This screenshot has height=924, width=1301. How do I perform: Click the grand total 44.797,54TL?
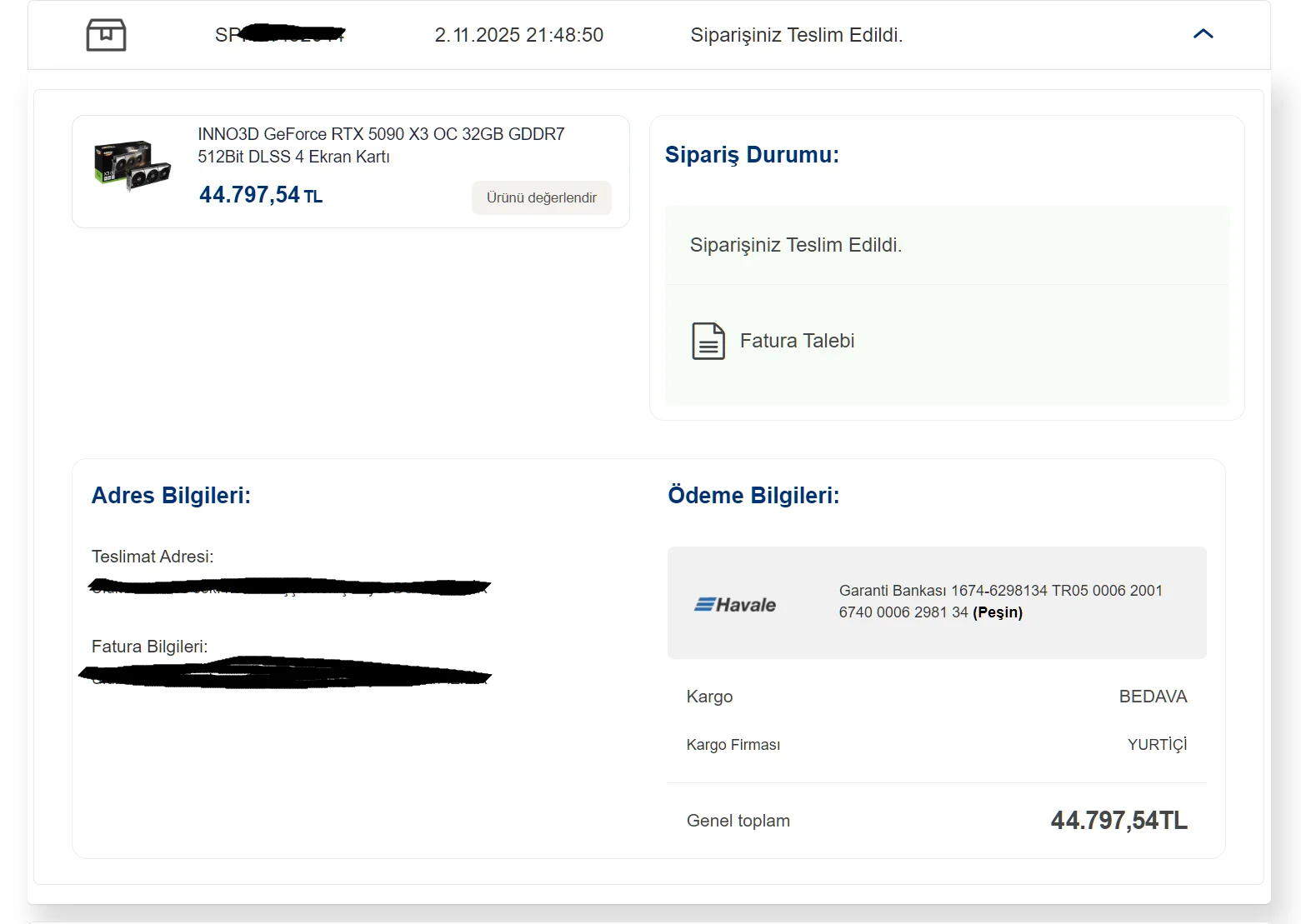[1119, 821]
